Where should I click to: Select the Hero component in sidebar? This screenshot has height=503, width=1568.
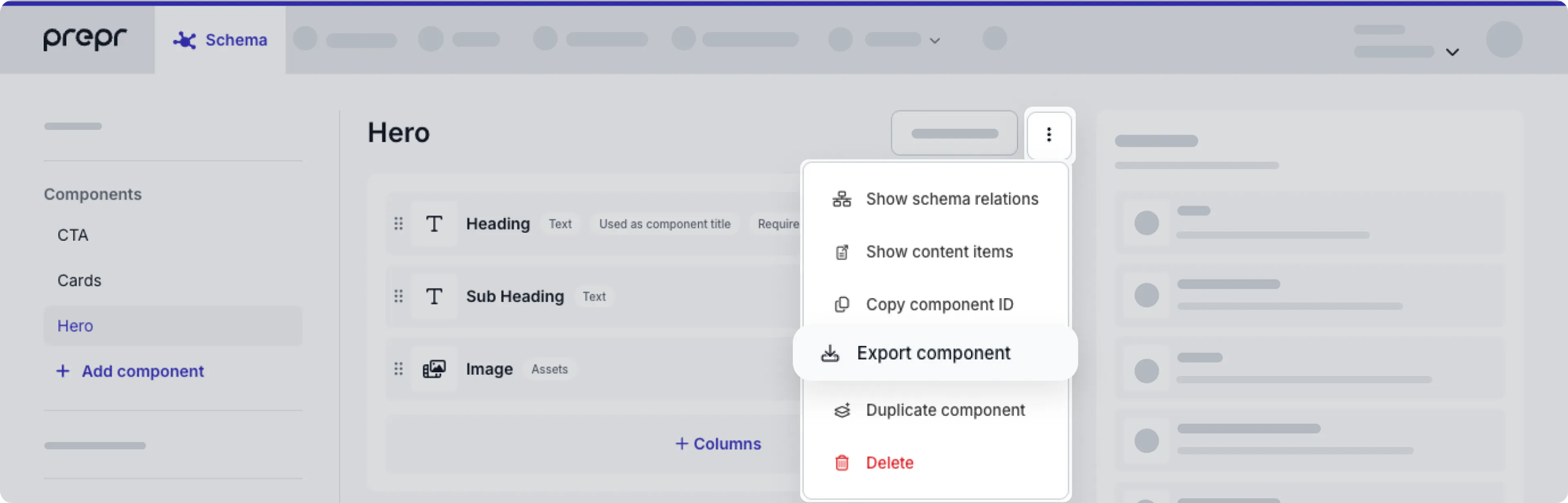[173, 326]
